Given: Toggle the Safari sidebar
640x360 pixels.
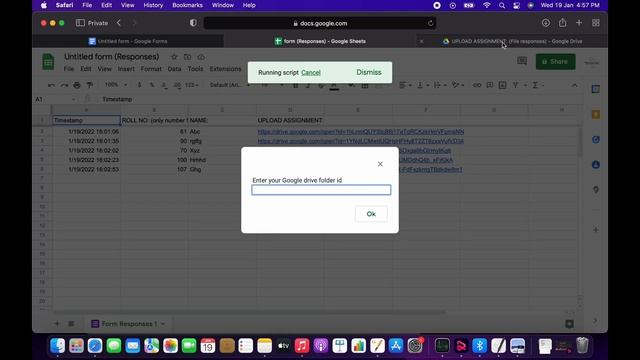Looking at the screenshot, I should click(x=80, y=23).
